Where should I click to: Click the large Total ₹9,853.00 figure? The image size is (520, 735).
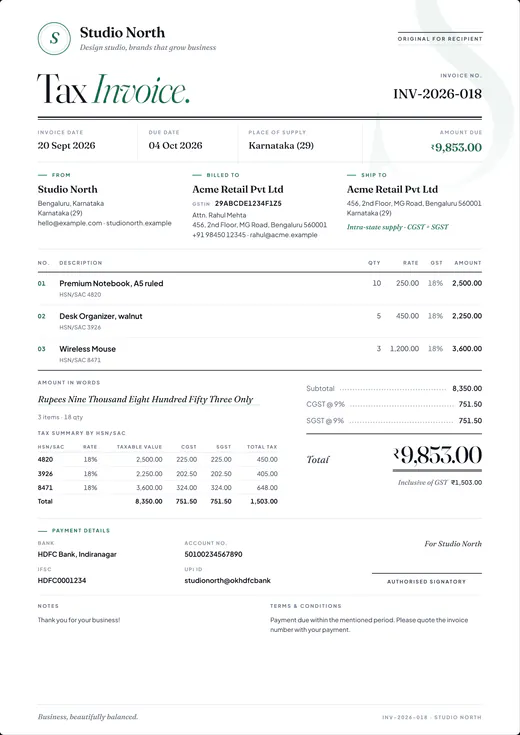pos(437,456)
